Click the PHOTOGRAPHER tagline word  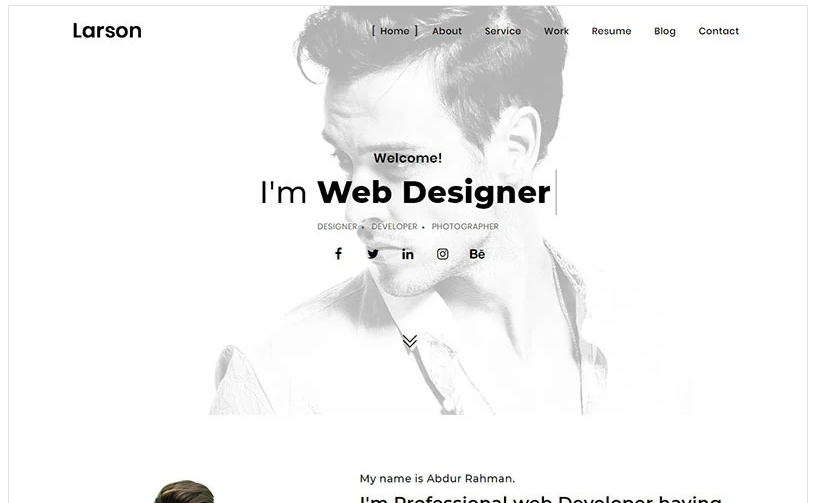(465, 226)
